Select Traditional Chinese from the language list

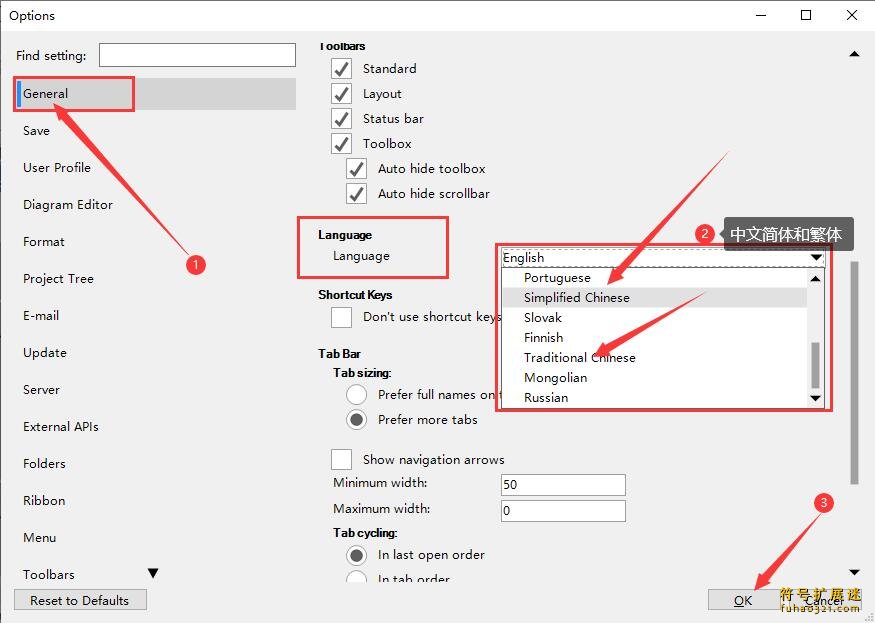click(x=580, y=357)
